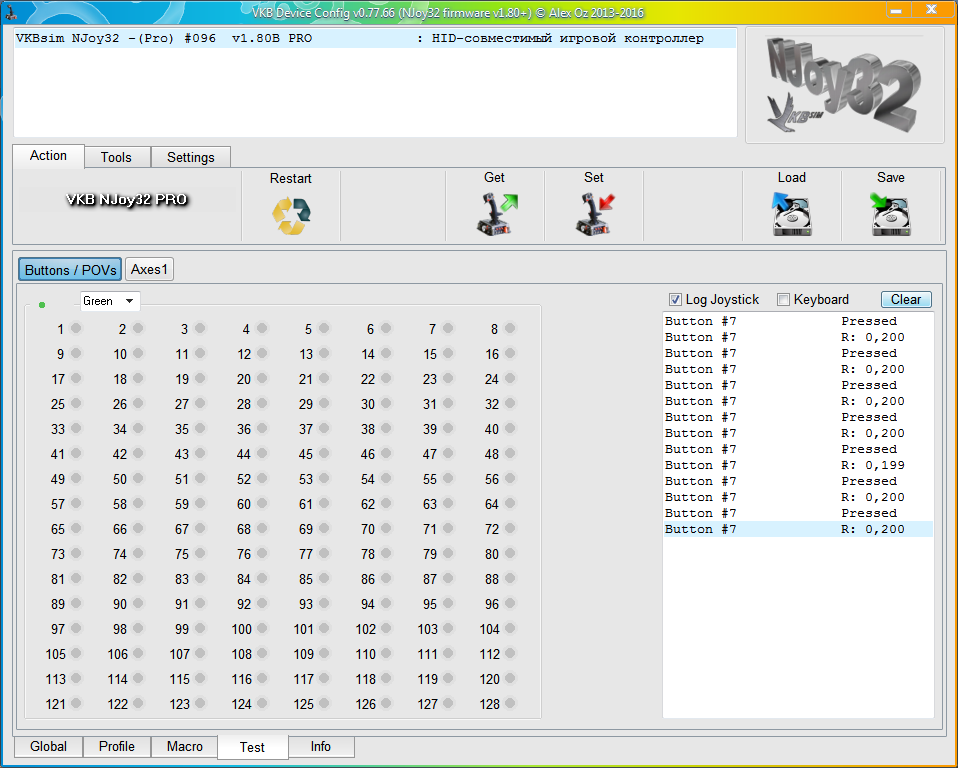Click button 72 indicator light
Screen dimensions: 958x768
tap(510, 528)
